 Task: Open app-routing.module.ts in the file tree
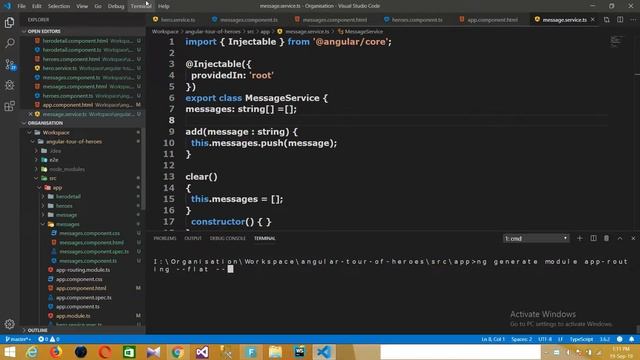point(83,270)
